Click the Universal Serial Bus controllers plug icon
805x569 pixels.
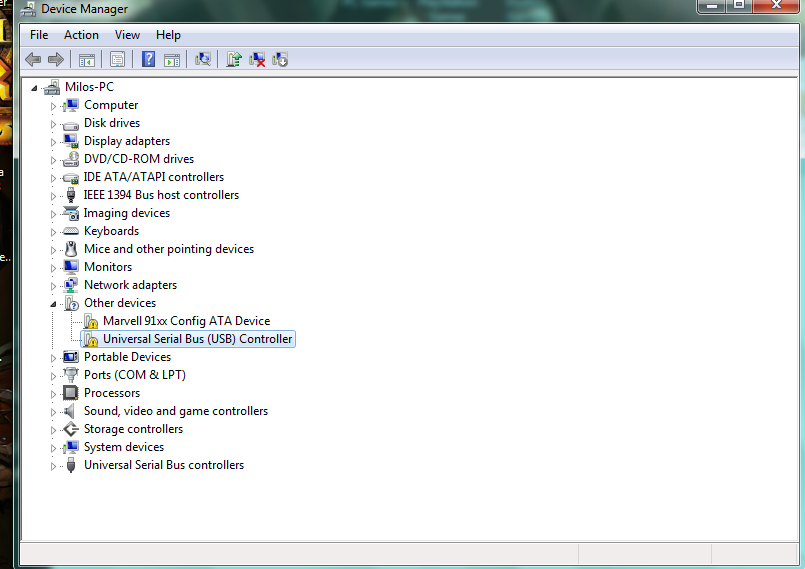(x=71, y=465)
